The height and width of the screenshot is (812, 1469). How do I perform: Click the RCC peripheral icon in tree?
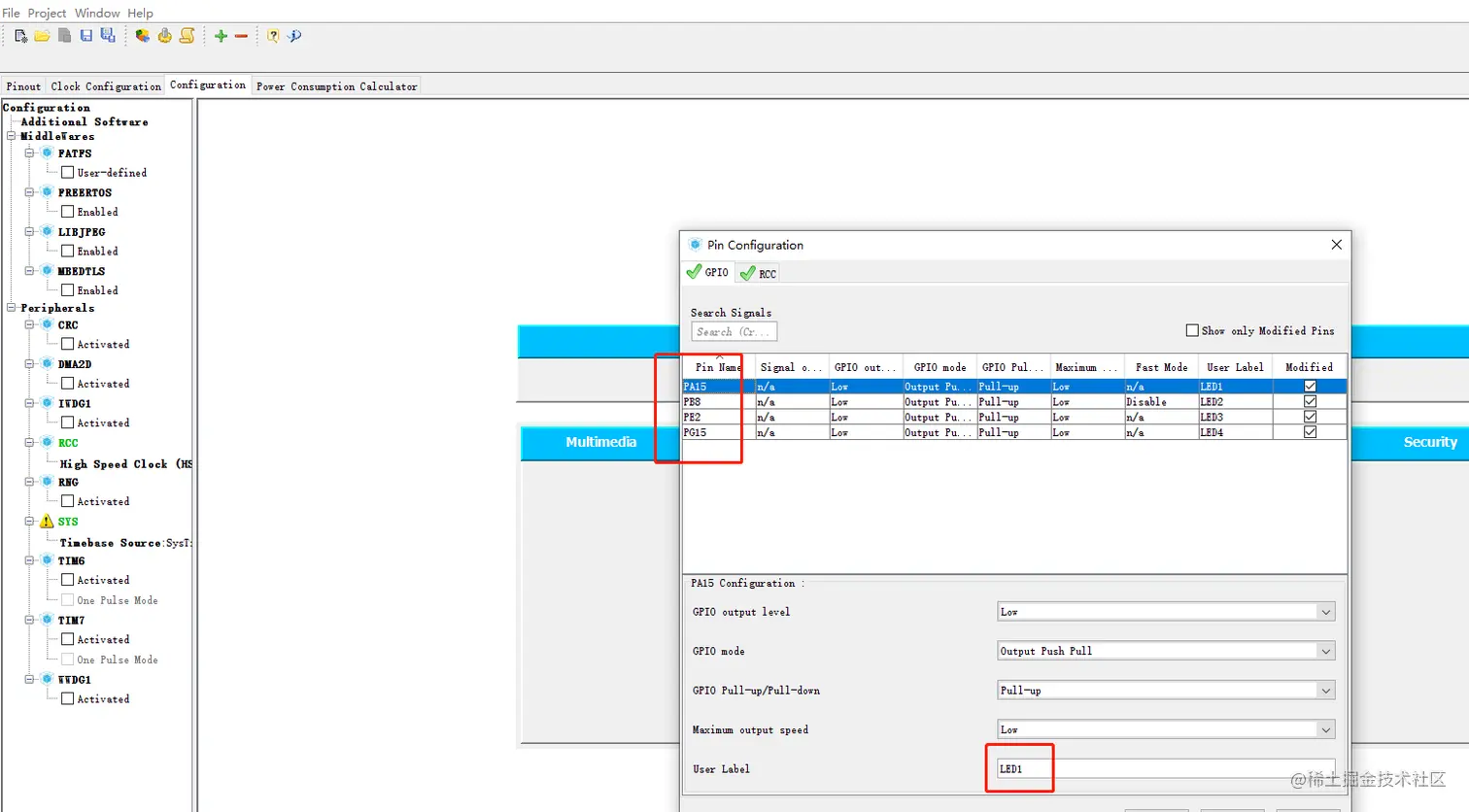[47, 443]
